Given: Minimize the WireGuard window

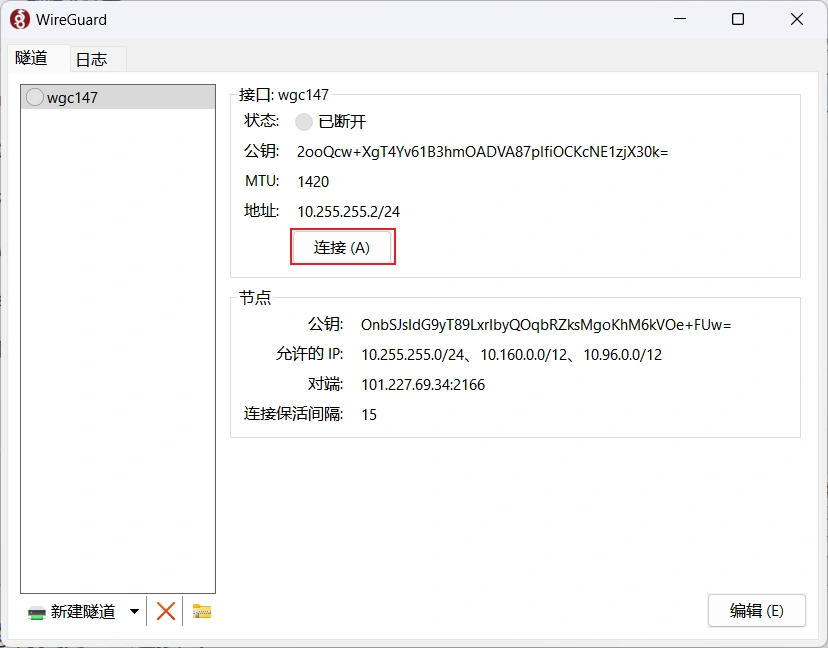Looking at the screenshot, I should (680, 19).
